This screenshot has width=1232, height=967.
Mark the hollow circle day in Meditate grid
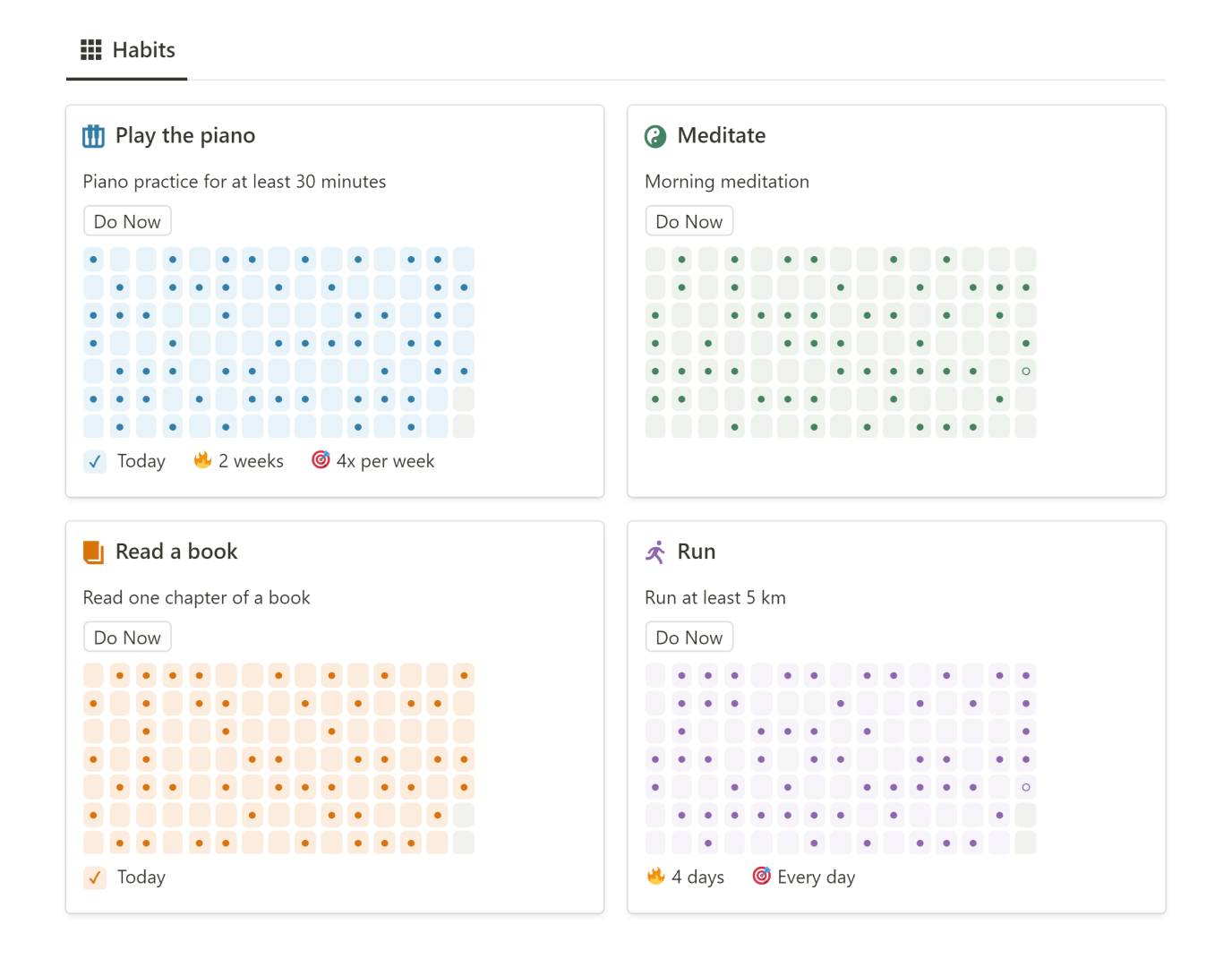point(1026,372)
